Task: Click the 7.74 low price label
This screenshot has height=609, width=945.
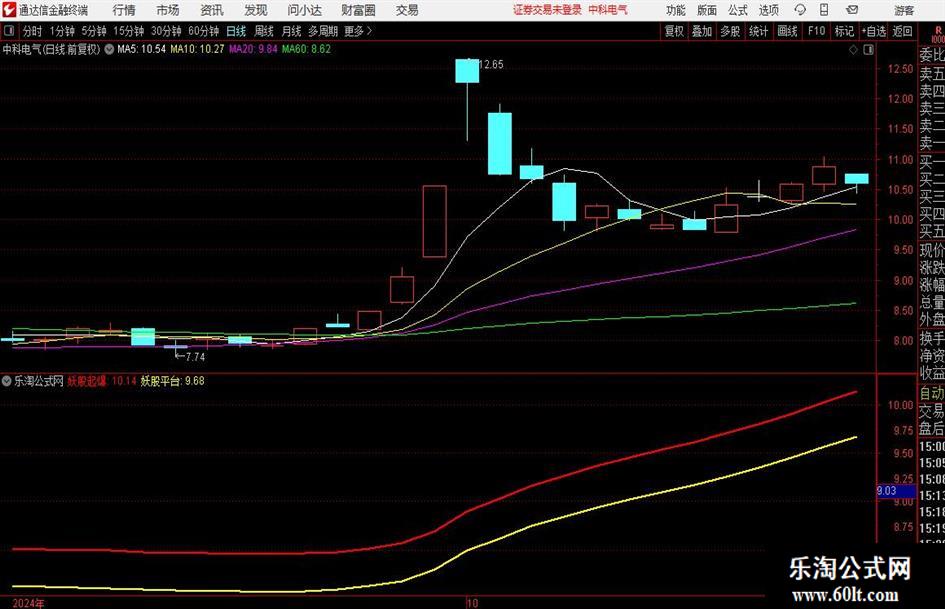Action: tap(195, 357)
